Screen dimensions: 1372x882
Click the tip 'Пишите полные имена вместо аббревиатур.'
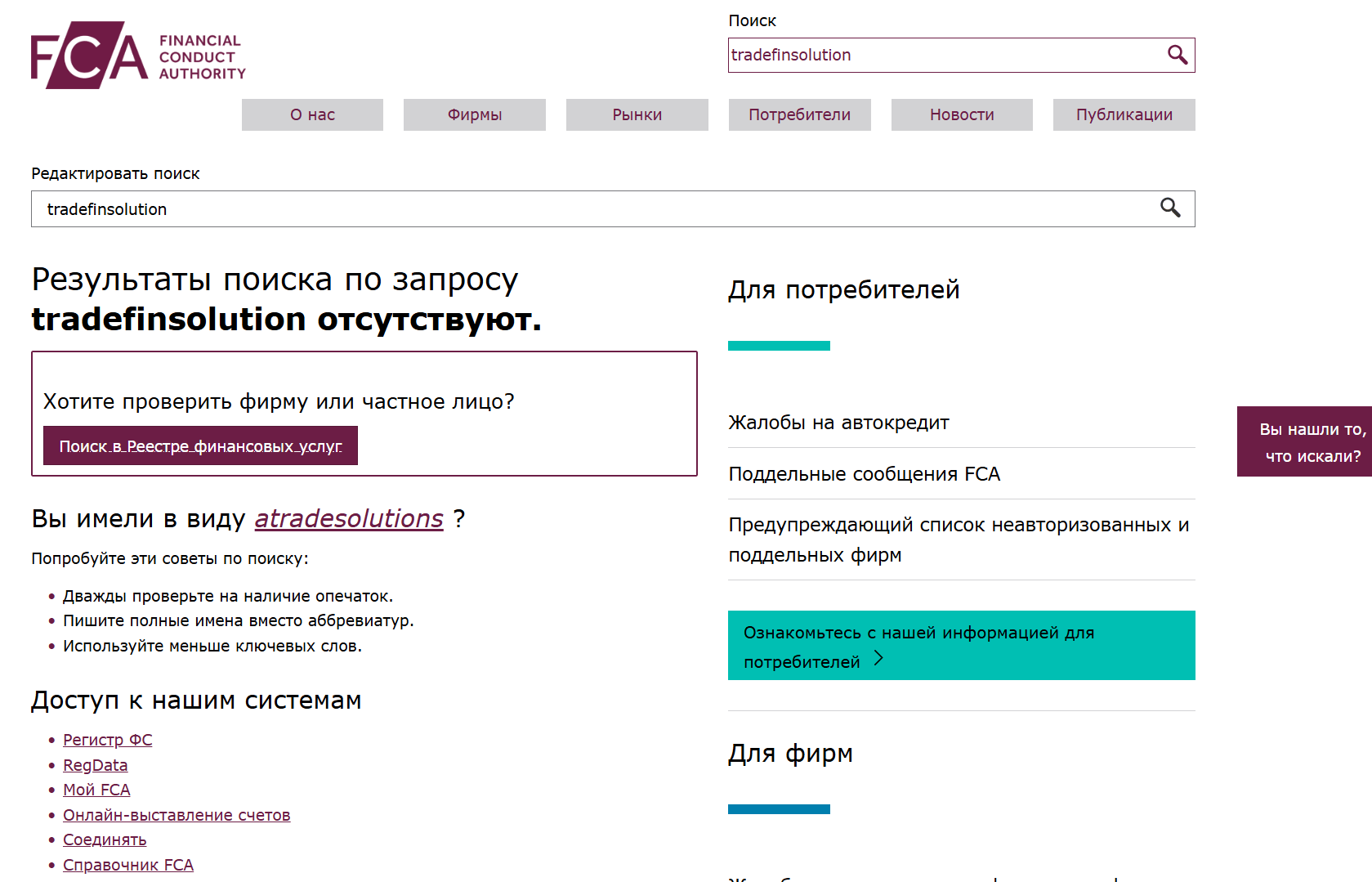[x=239, y=620]
